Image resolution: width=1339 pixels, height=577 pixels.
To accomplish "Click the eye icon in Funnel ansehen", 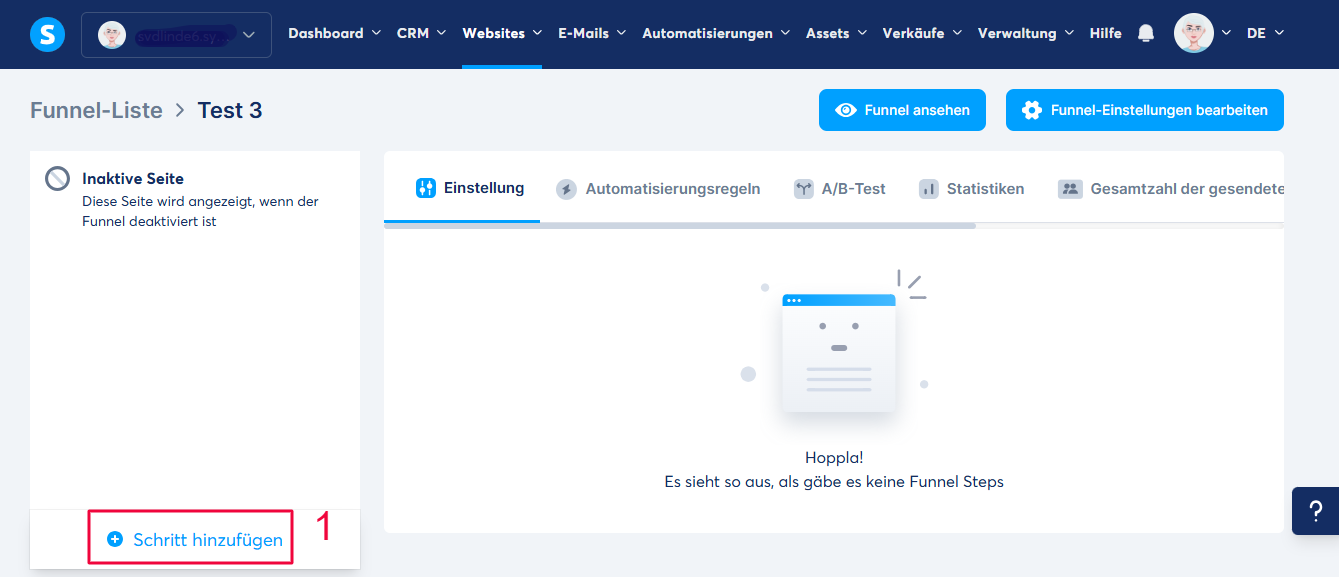I will click(x=846, y=110).
